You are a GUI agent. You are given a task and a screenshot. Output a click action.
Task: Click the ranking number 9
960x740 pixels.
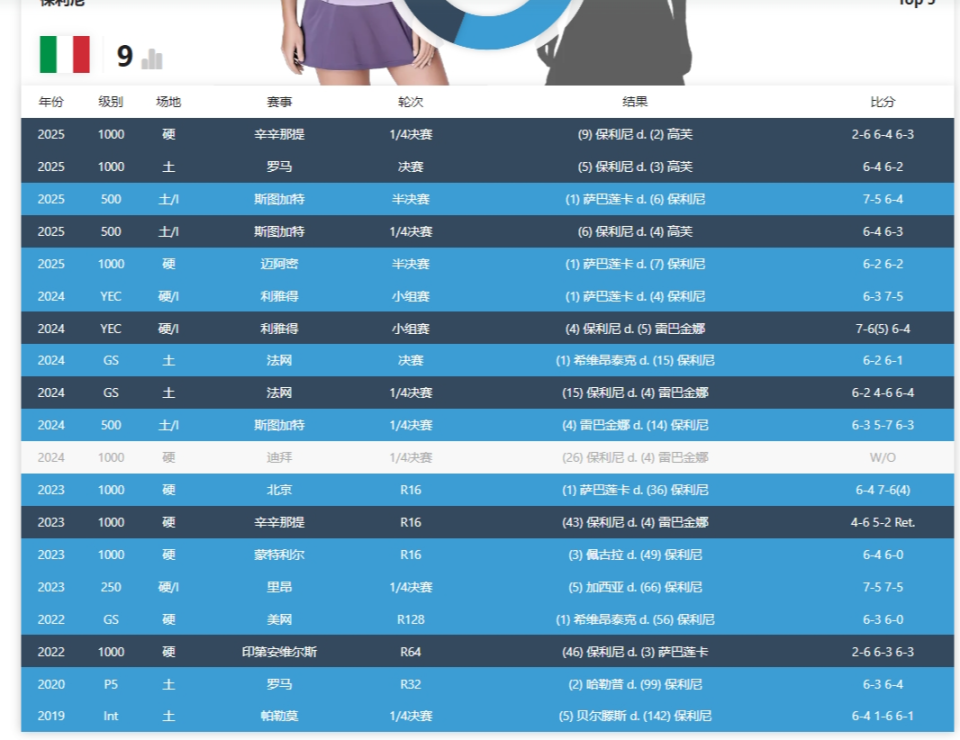(x=124, y=57)
